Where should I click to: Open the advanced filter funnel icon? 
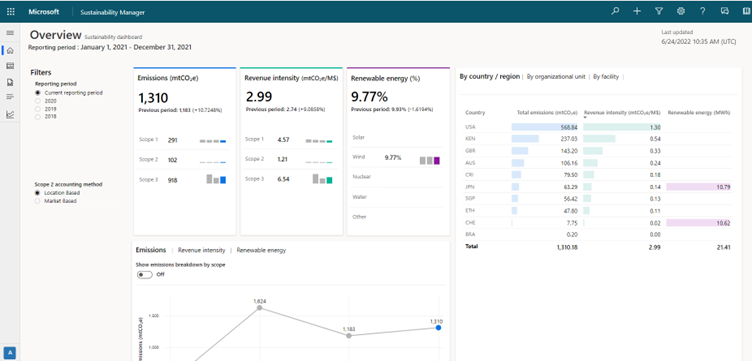(x=659, y=12)
